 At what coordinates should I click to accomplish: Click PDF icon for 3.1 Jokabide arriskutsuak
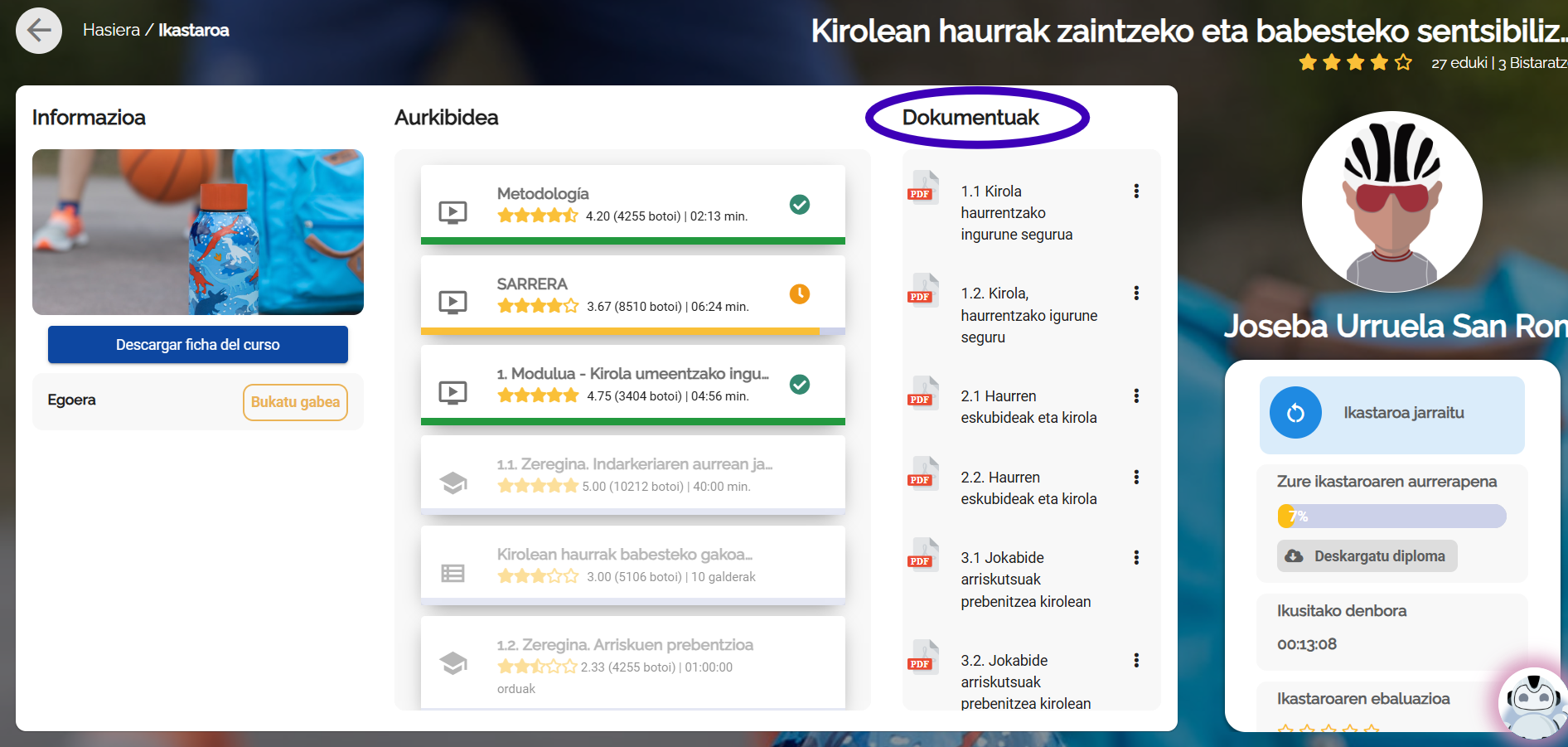click(x=922, y=554)
